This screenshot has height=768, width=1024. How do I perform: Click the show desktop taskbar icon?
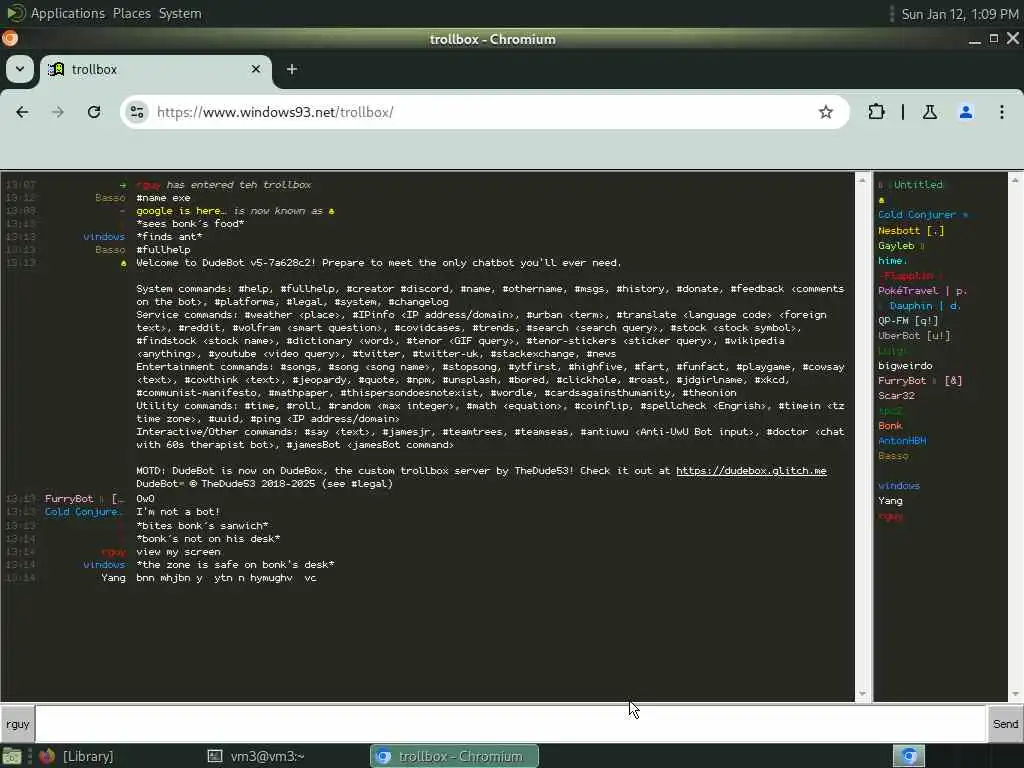coord(12,756)
